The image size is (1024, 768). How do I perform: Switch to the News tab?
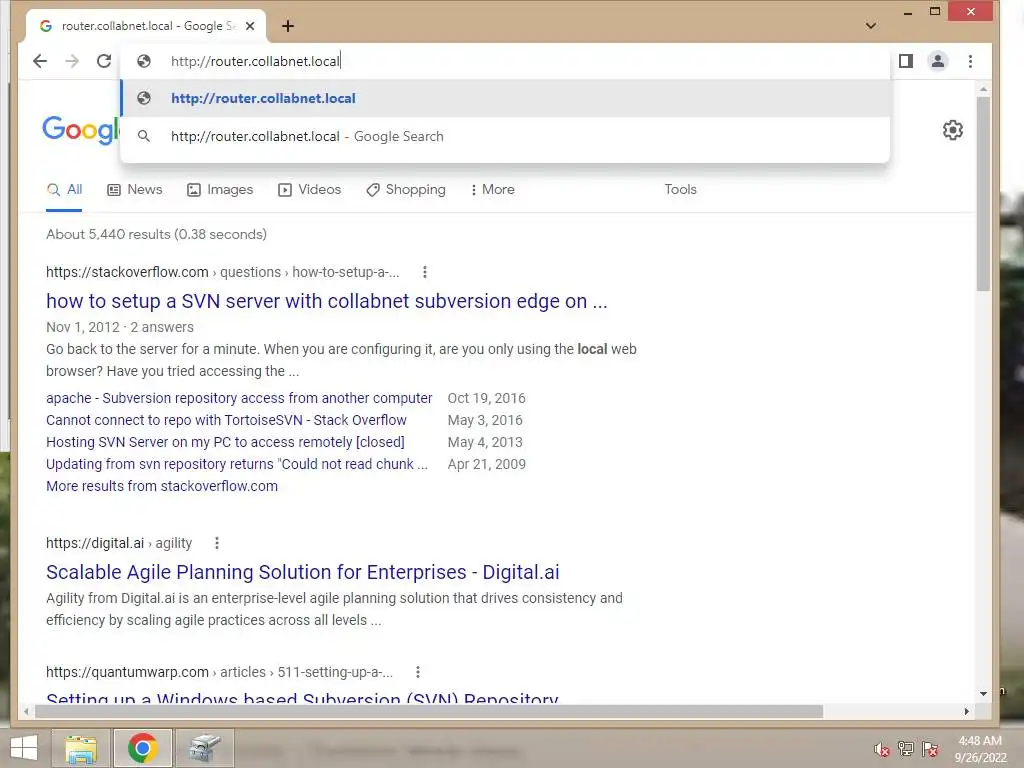(x=135, y=190)
